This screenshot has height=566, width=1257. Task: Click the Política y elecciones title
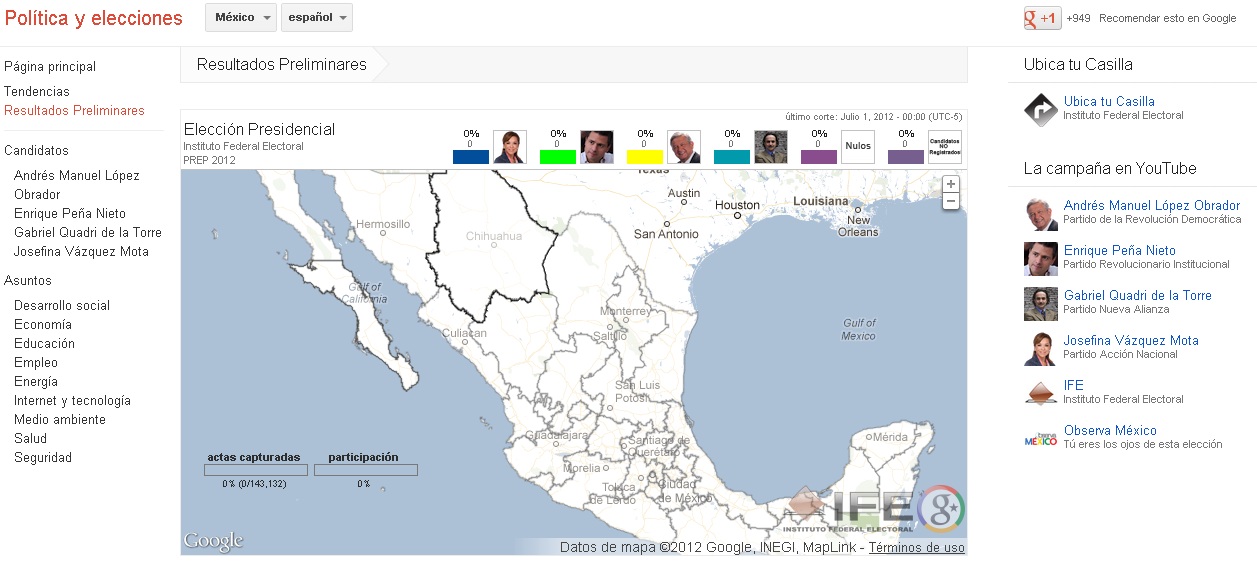coord(94,18)
